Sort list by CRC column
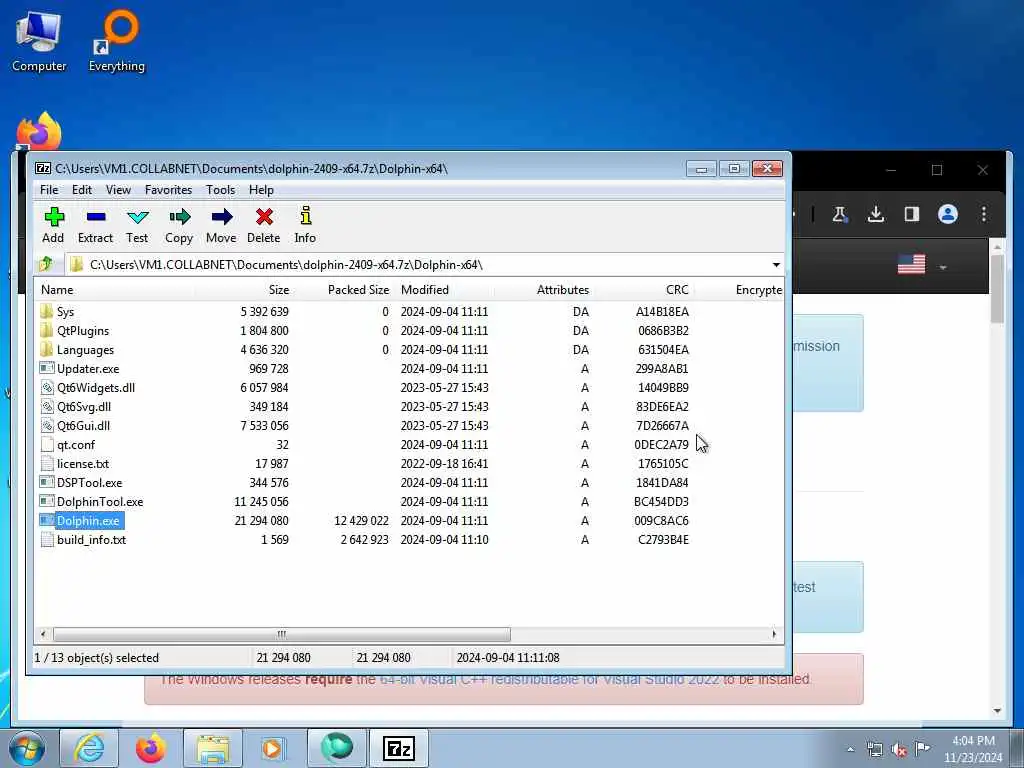Screen dimensions: 1024x768 pyautogui.click(x=643, y=290)
